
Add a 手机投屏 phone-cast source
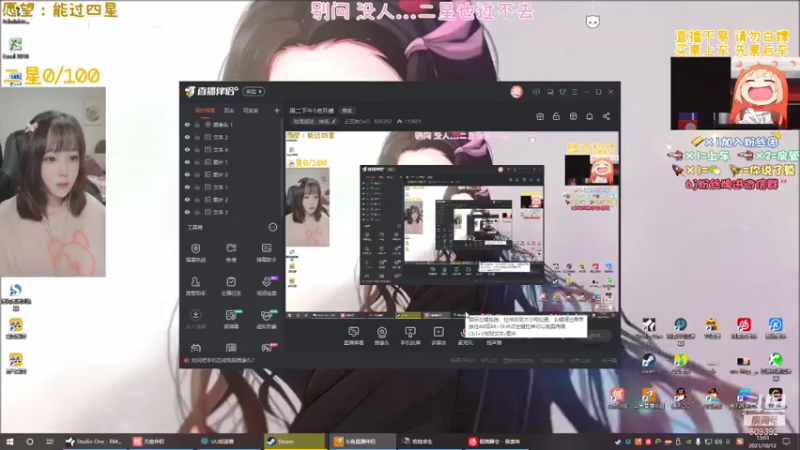point(410,336)
